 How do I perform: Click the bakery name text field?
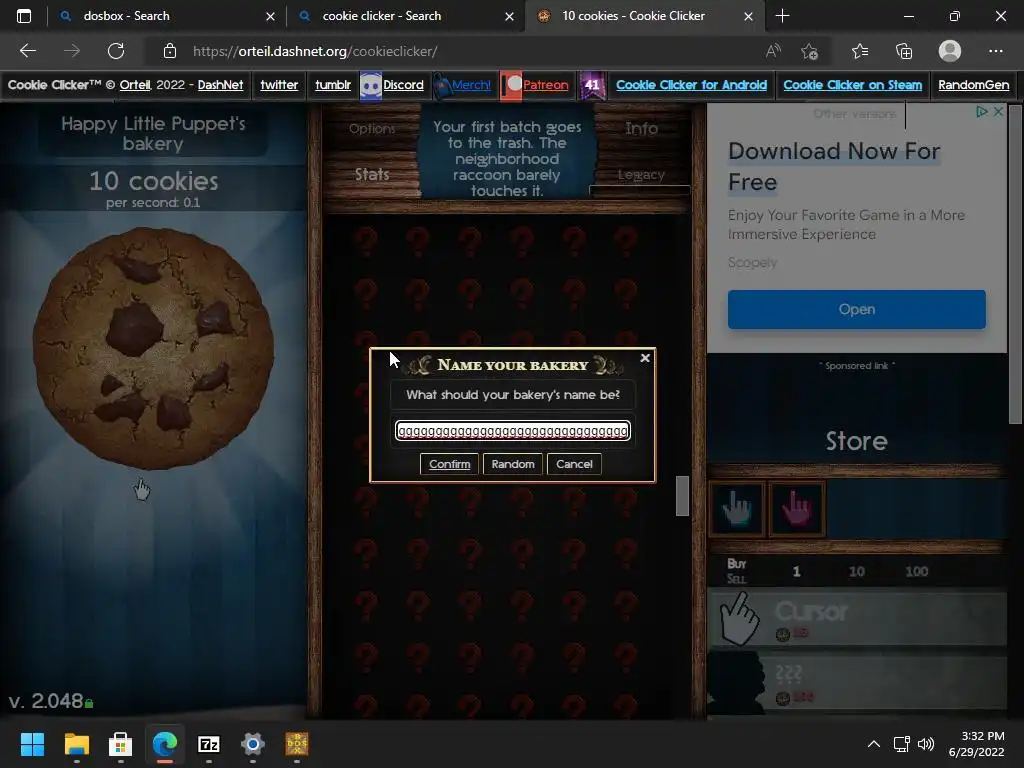(x=513, y=431)
